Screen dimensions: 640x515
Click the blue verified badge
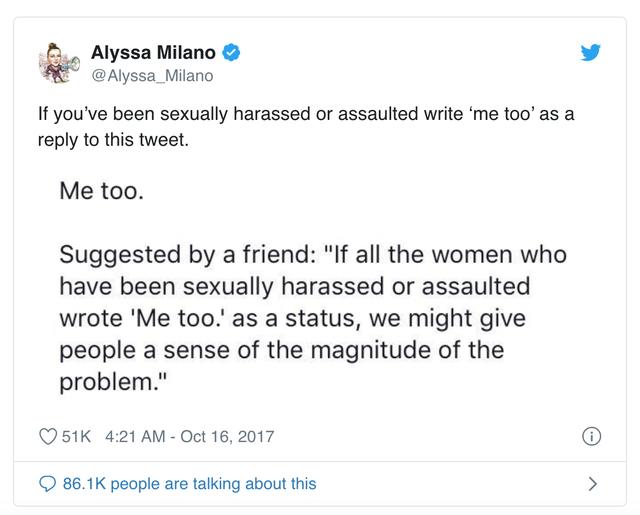231,53
